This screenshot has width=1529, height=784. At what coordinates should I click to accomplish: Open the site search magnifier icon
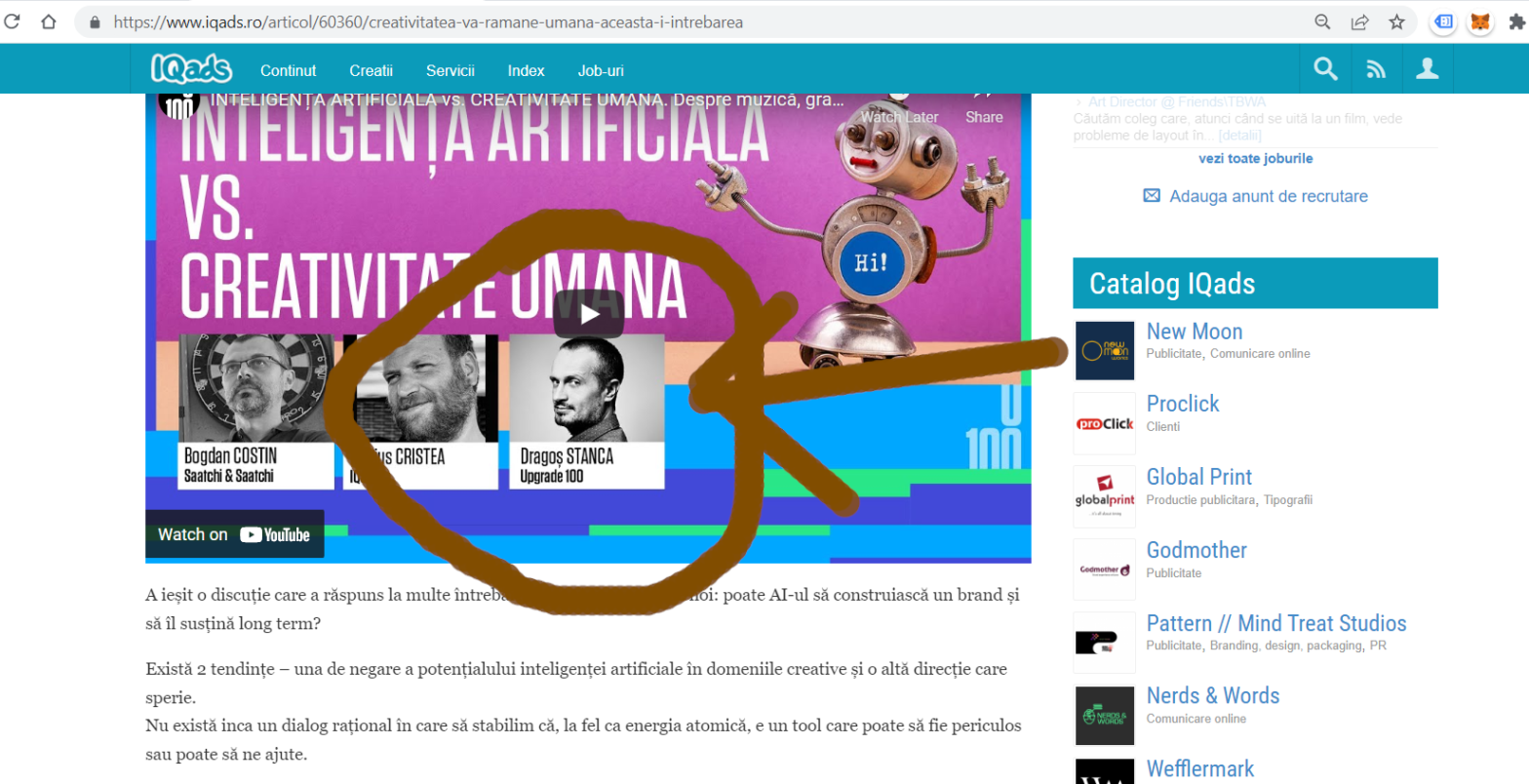(x=1325, y=68)
